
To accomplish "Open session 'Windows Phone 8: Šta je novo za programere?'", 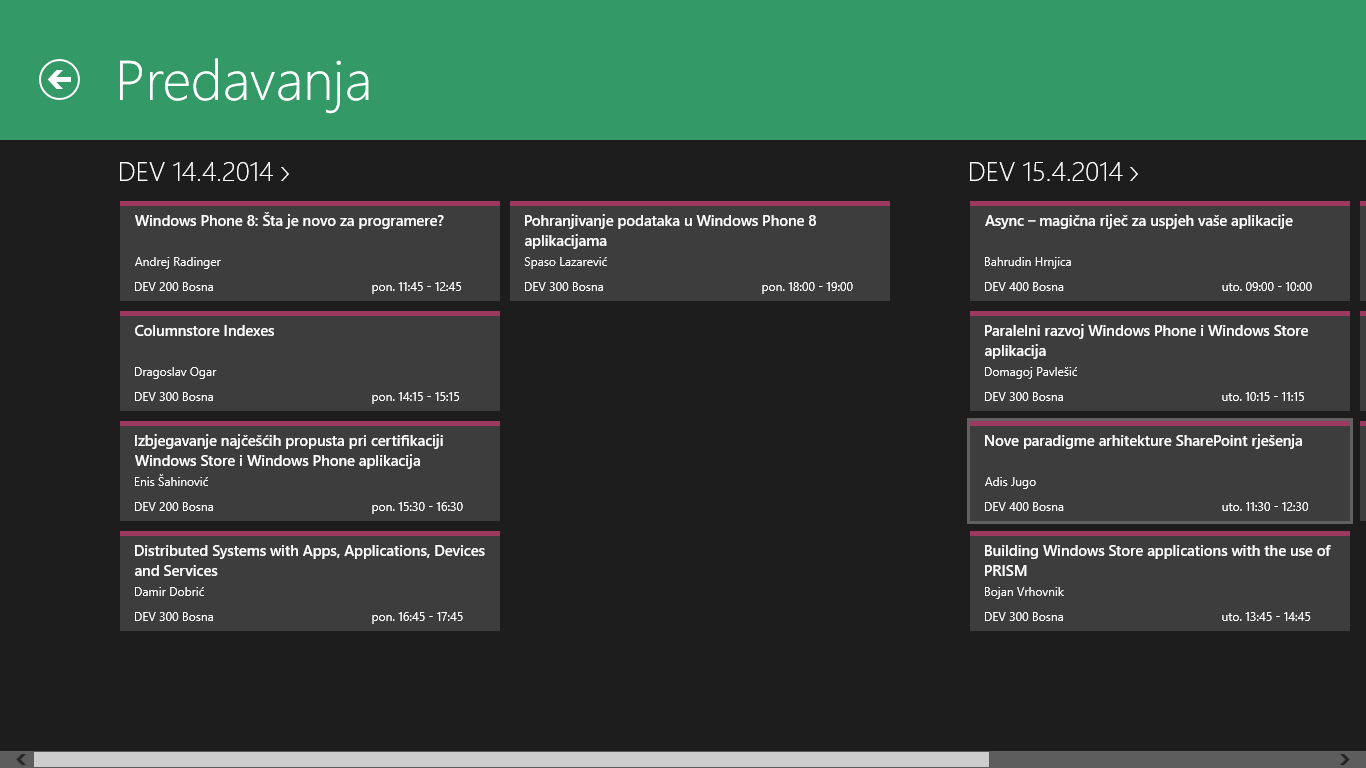I will (x=310, y=251).
